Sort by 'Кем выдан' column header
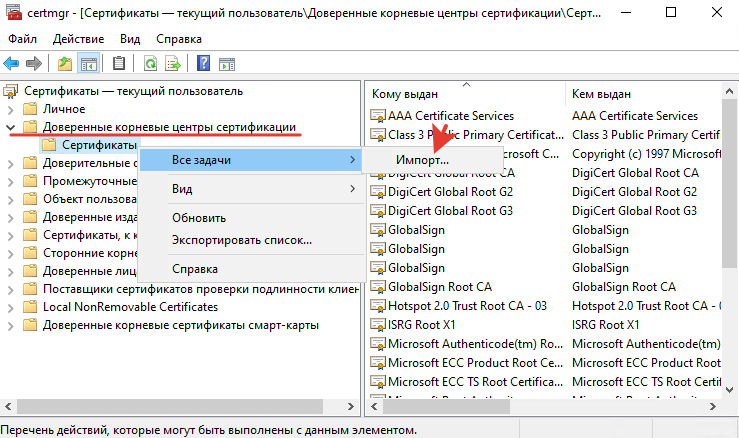The height and width of the screenshot is (438, 739). coord(643,94)
